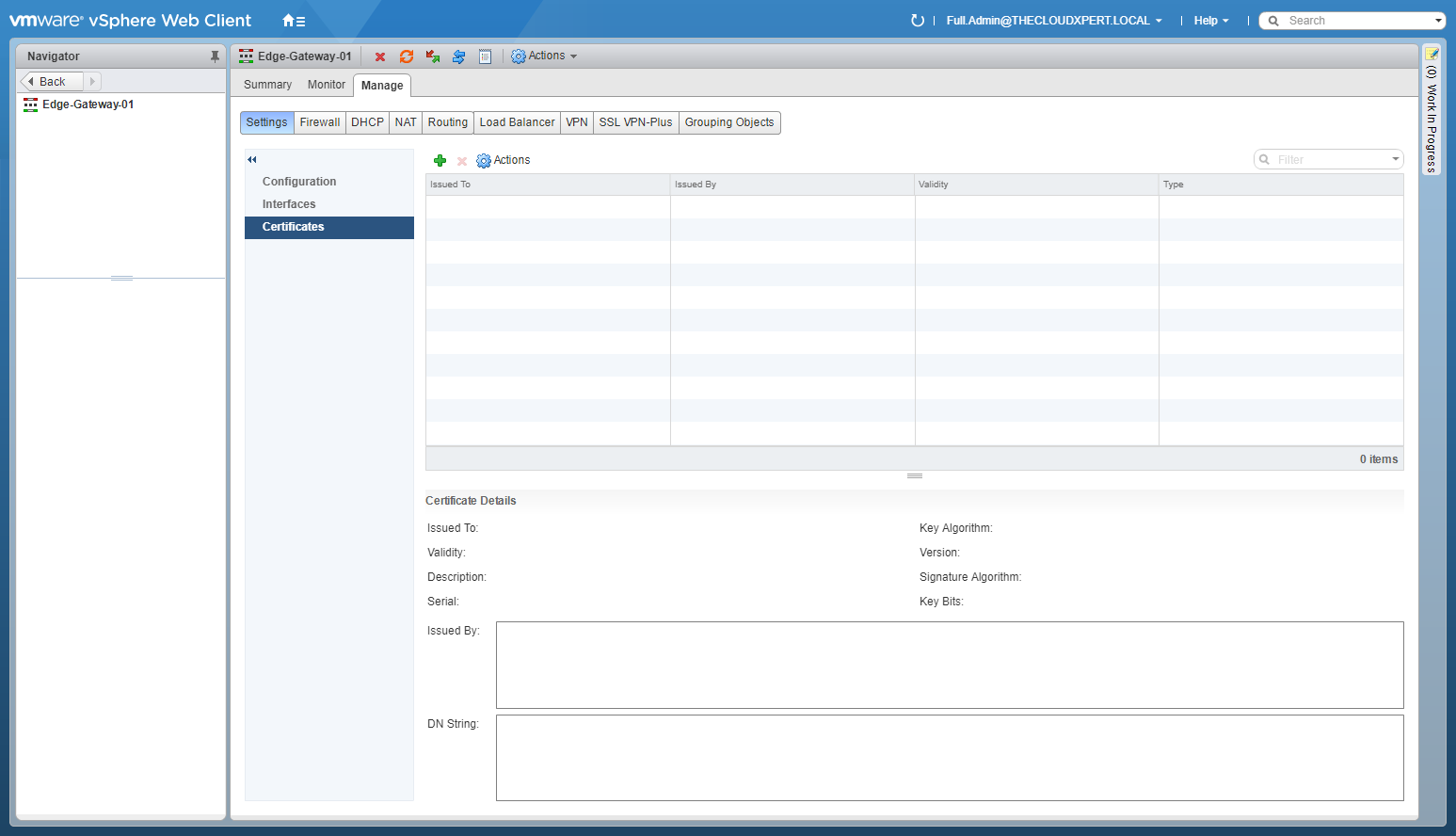Open the Load Balancer tab
The width and height of the screenshot is (1456, 836).
pyautogui.click(x=517, y=122)
